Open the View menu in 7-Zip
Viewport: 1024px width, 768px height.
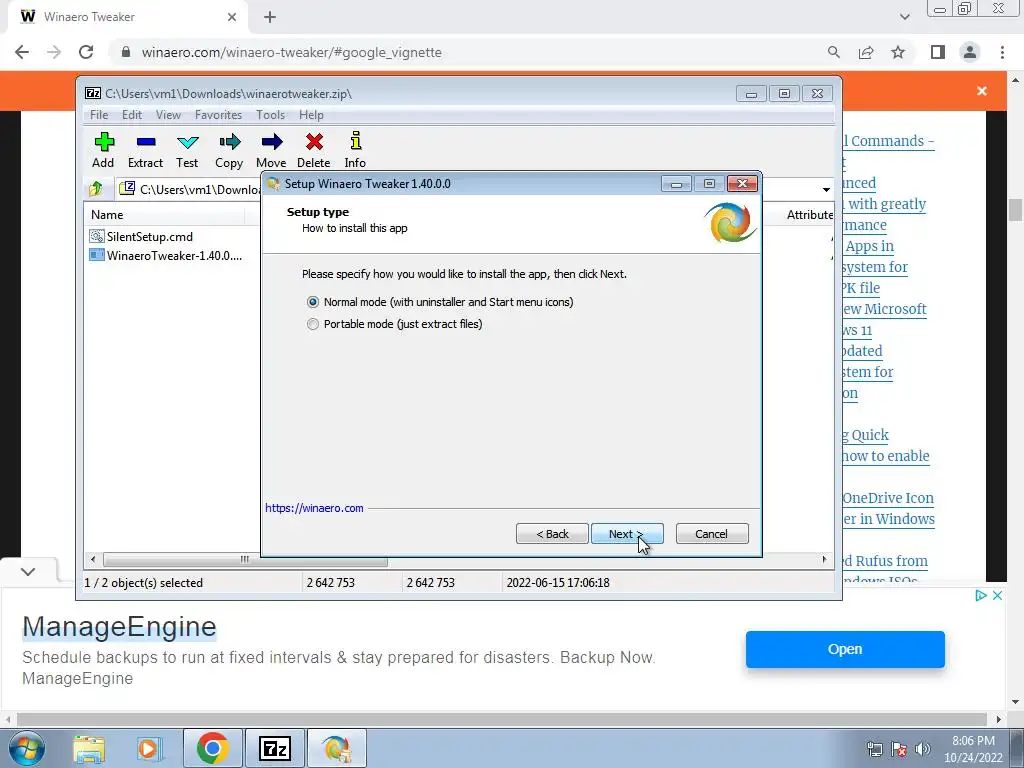tap(168, 115)
